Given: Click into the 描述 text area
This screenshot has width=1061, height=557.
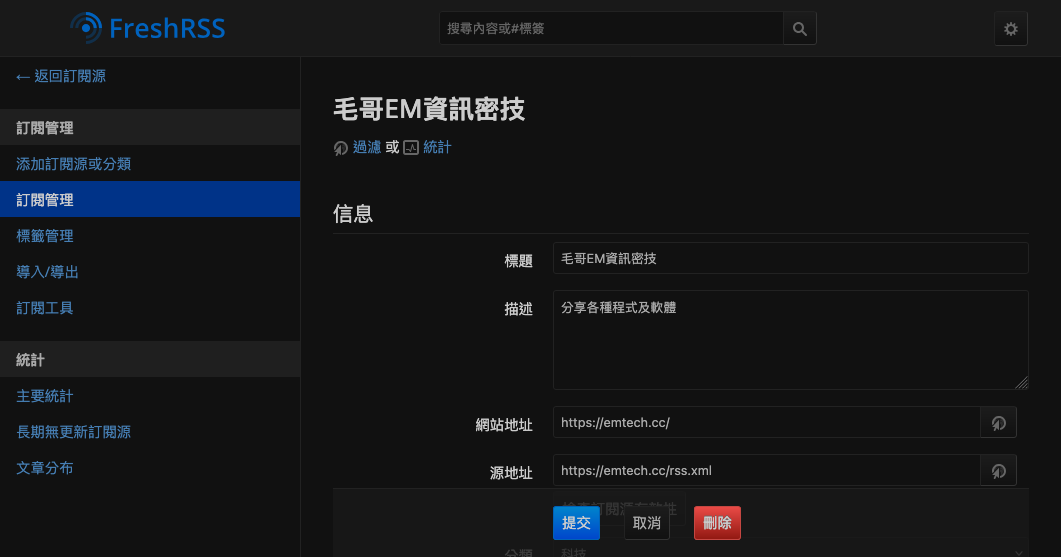Looking at the screenshot, I should [x=790, y=340].
